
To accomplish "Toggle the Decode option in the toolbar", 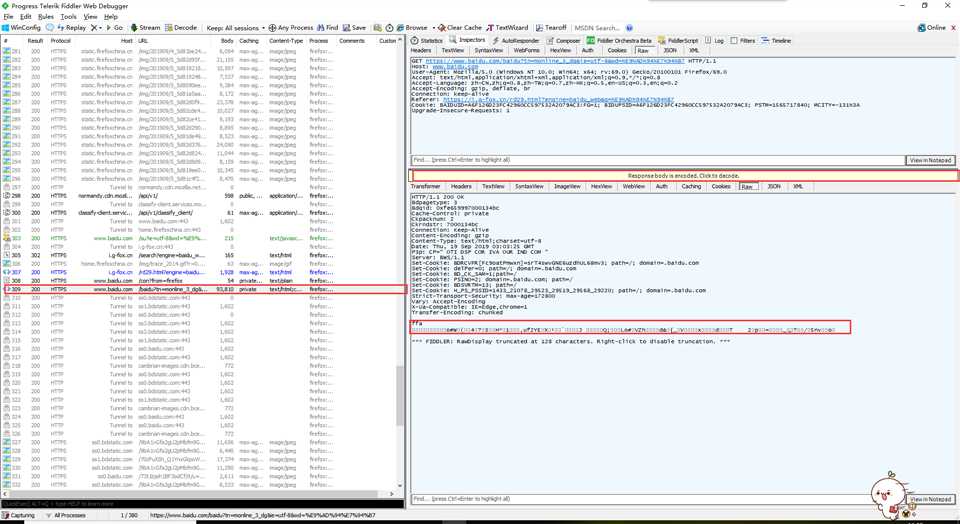I will point(181,28).
